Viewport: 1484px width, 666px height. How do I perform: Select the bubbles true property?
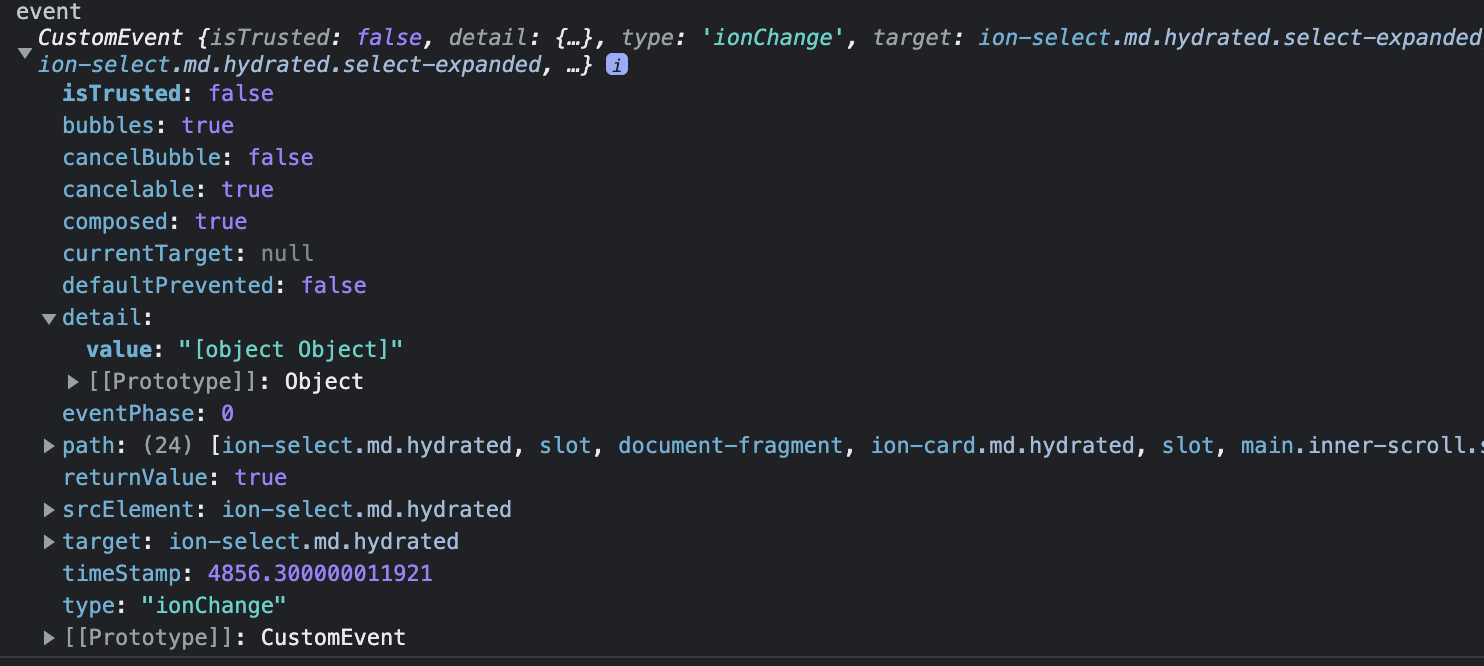(x=148, y=125)
